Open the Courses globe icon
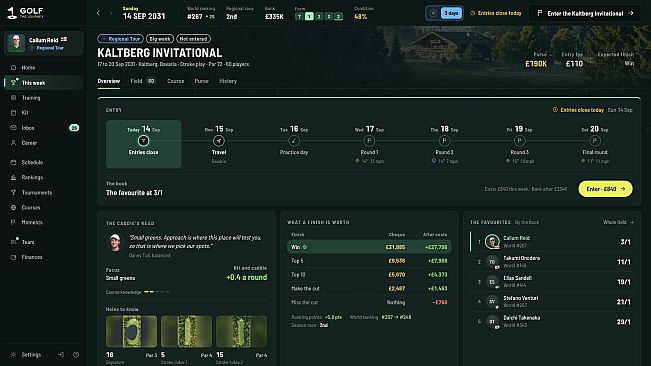Screen dimensions: 651x366 [x=13, y=207]
